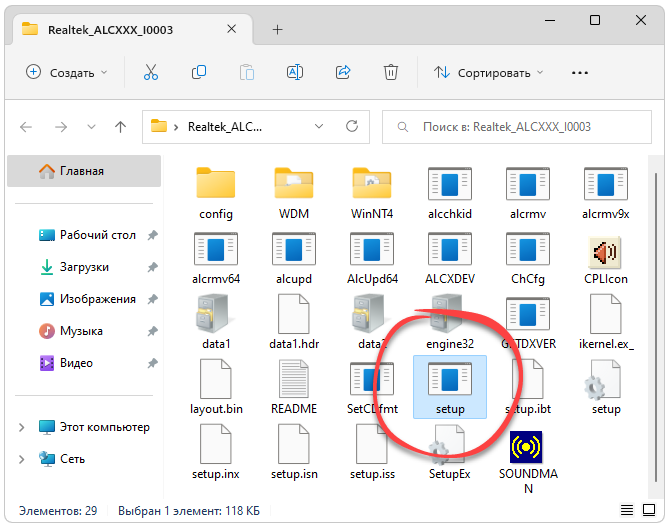Click the Delete trash icon
The image size is (668, 528).
[x=391, y=72]
